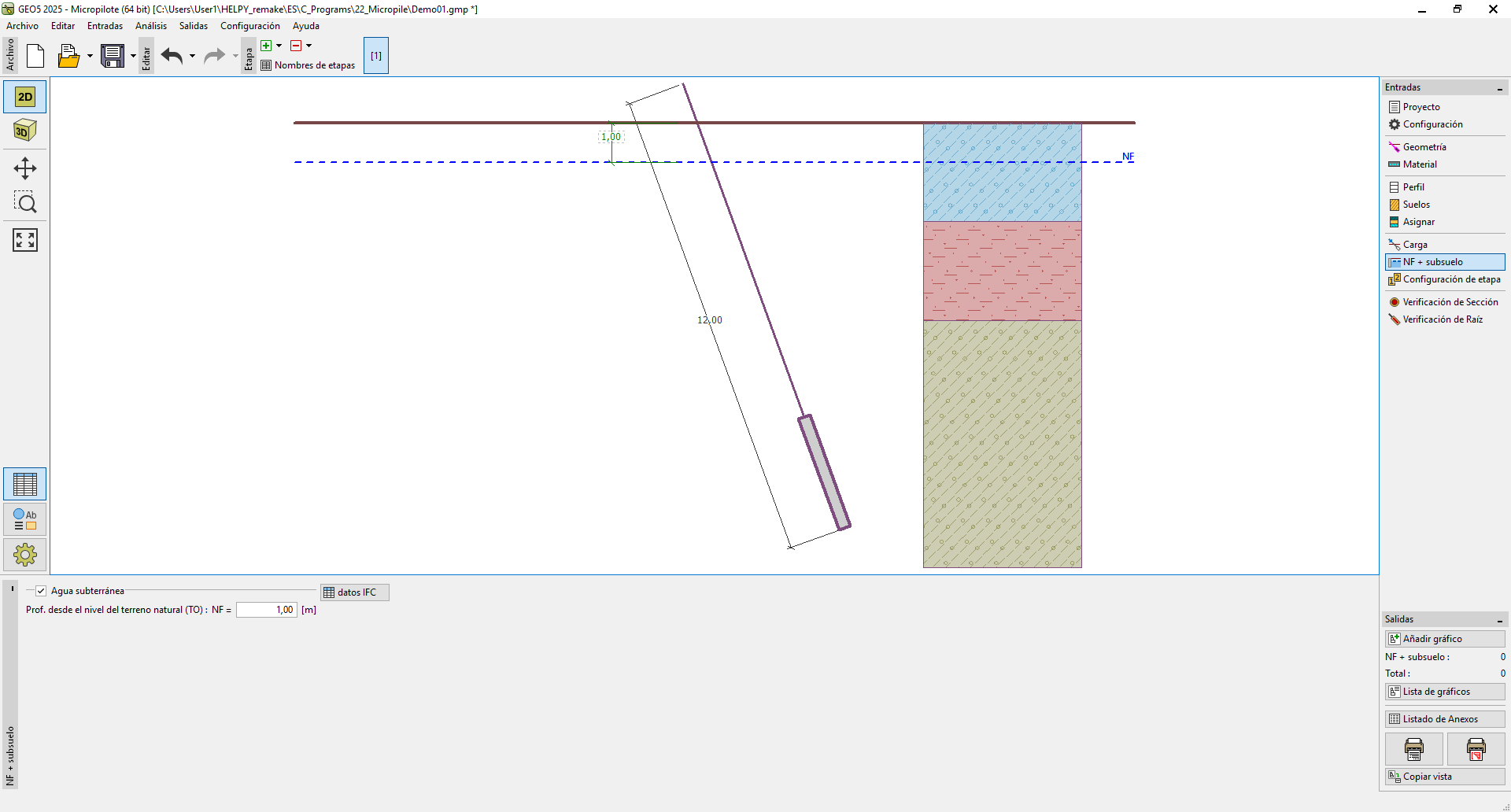This screenshot has width=1511, height=812.
Task: Click the datos IFC button
Action: (355, 592)
